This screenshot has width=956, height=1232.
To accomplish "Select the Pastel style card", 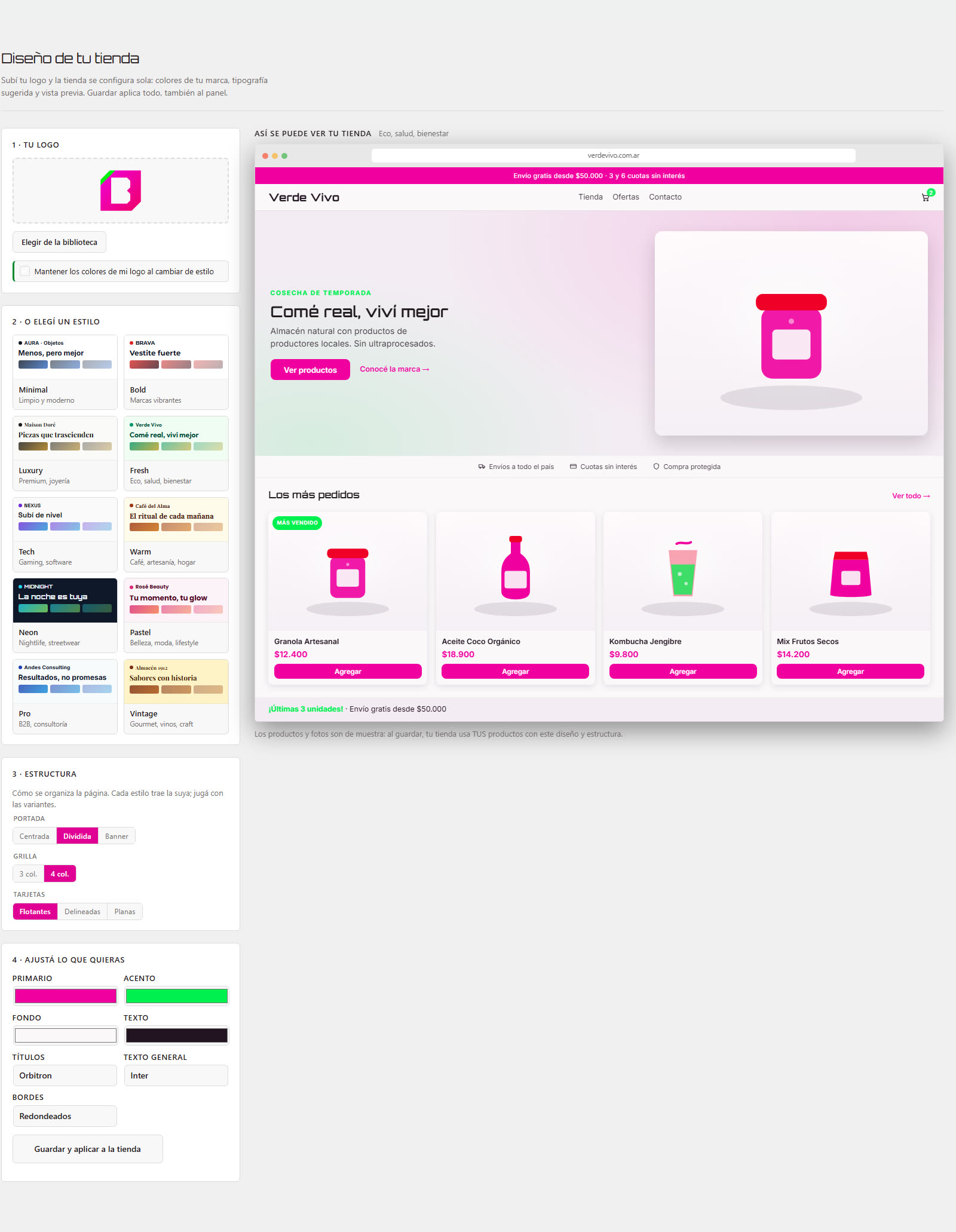I will tap(176, 615).
